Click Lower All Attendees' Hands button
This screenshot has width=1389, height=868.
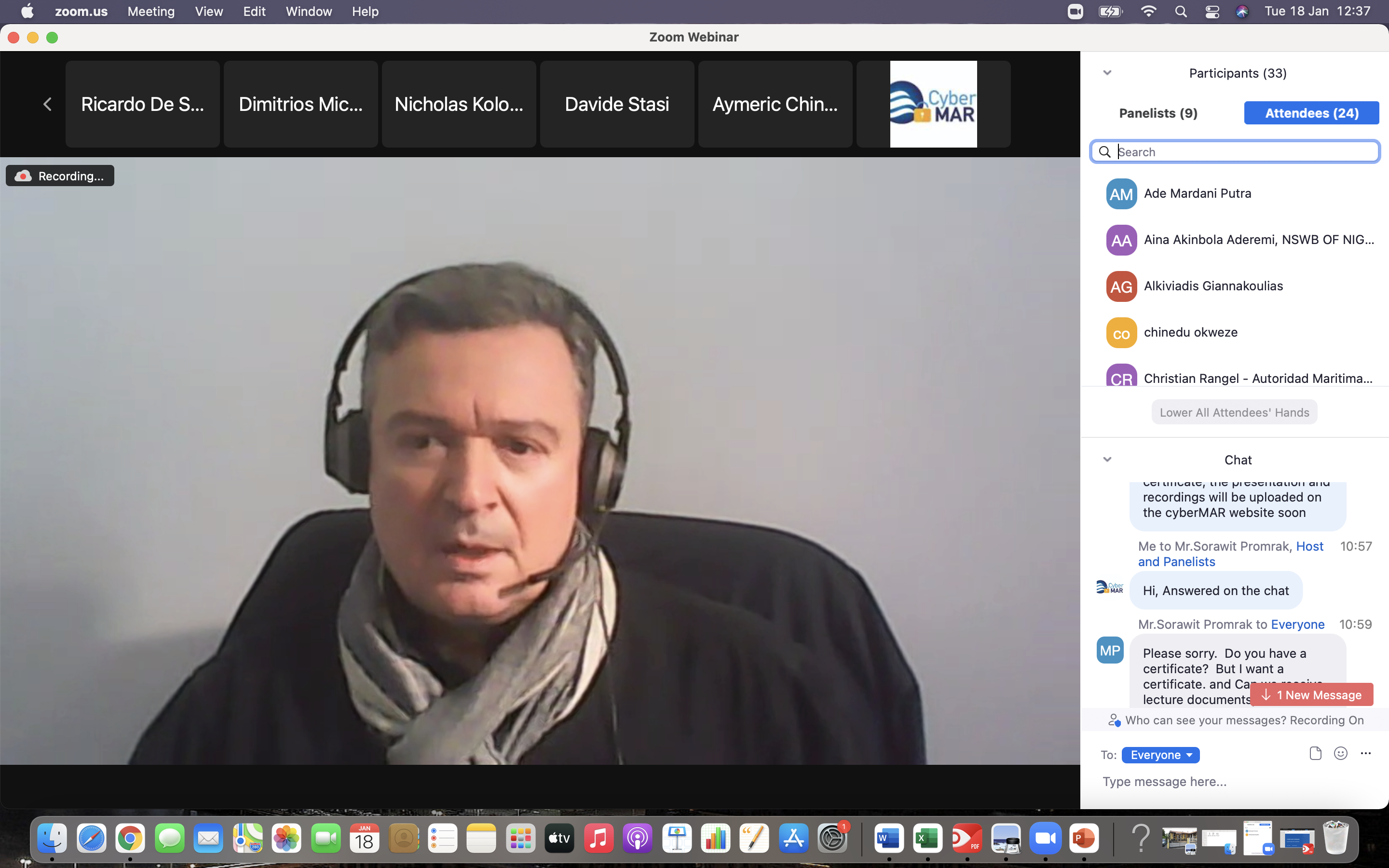(1234, 412)
